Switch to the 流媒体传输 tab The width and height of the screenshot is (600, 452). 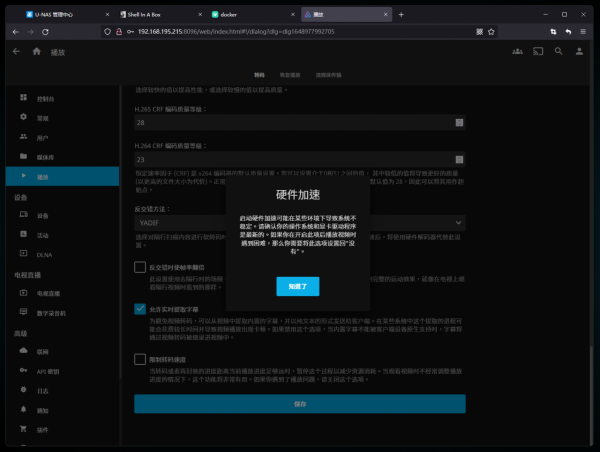click(x=328, y=75)
